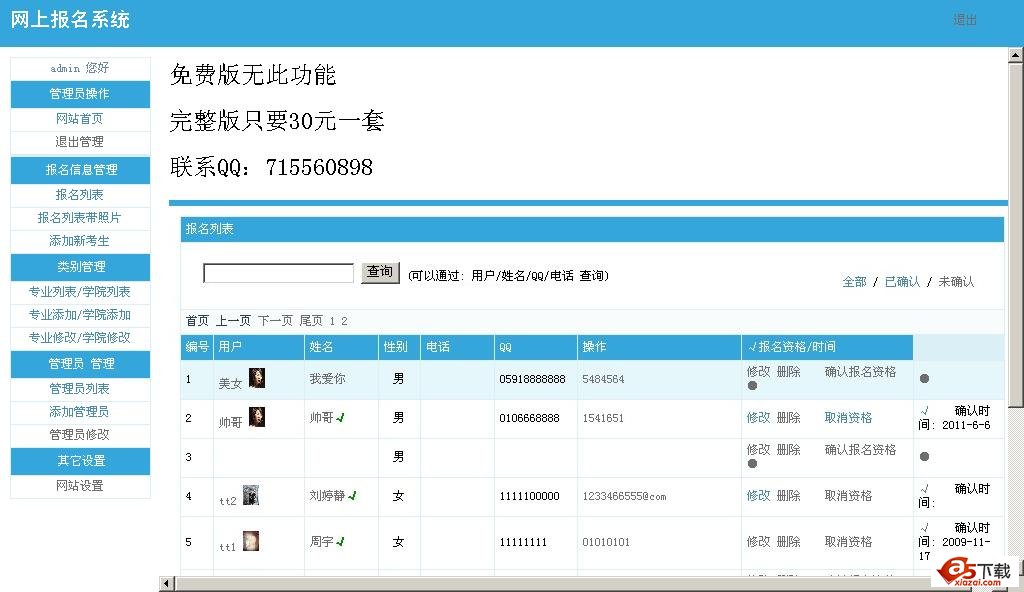Select 退出管理 in the sidebar
The width and height of the screenshot is (1024, 592).
pyautogui.click(x=80, y=142)
